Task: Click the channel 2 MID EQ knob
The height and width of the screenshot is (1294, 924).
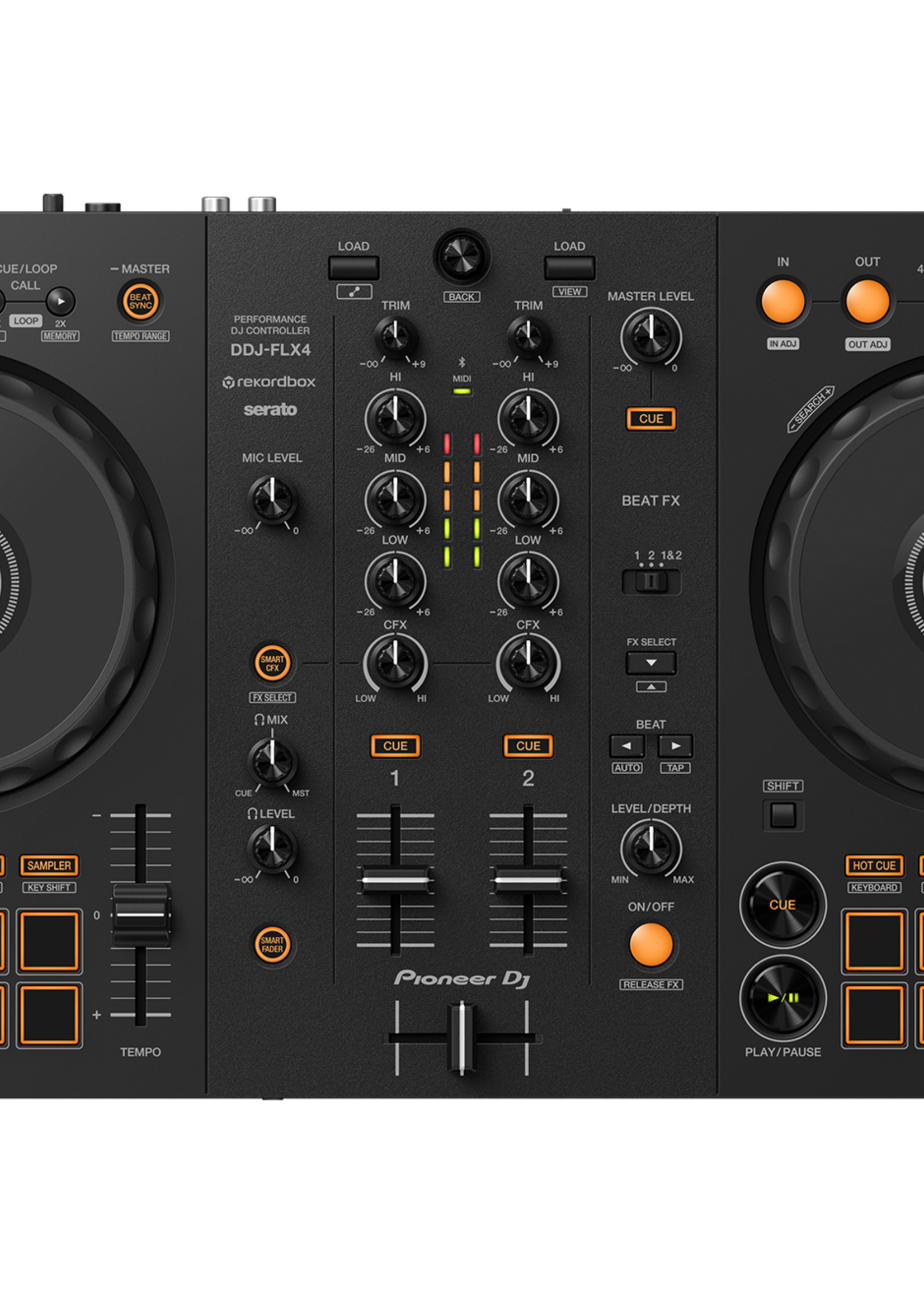Action: tap(528, 500)
